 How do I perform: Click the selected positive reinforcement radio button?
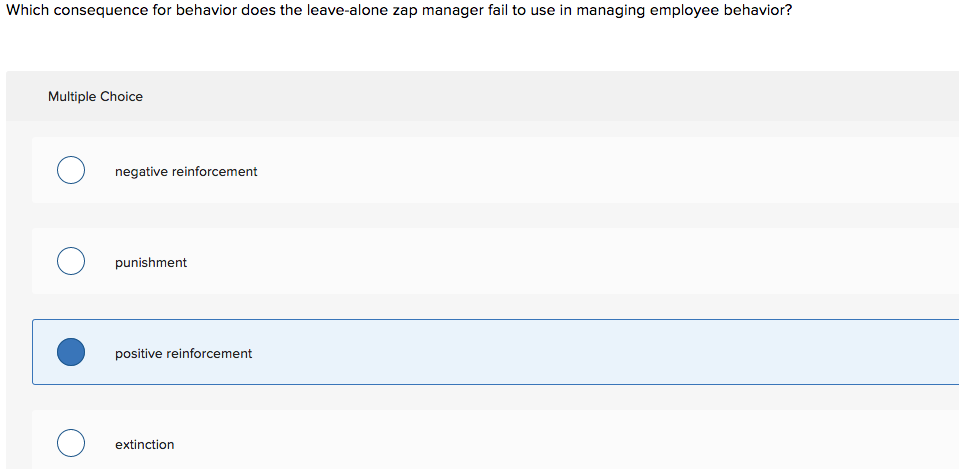coord(70,352)
